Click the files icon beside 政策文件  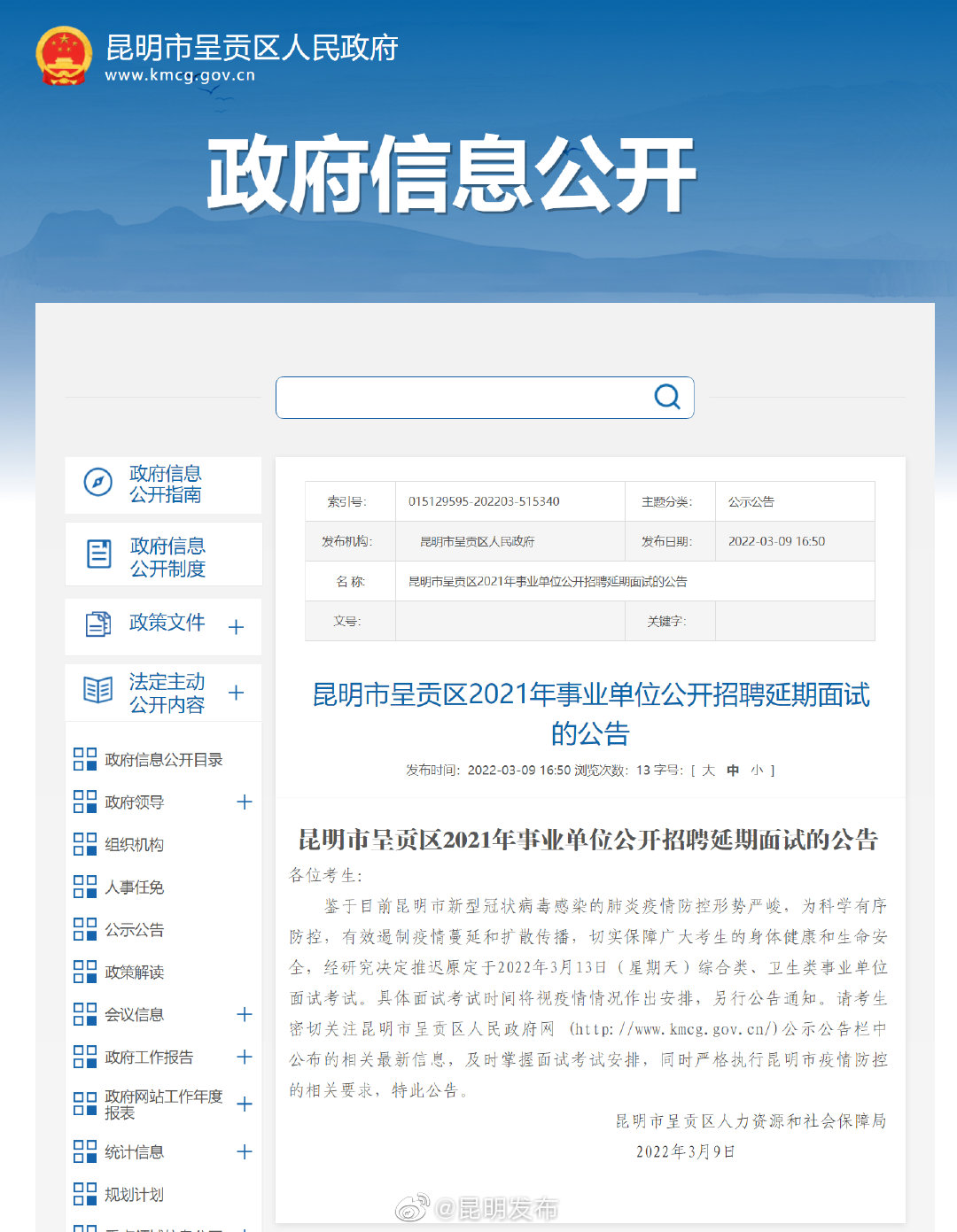(98, 624)
